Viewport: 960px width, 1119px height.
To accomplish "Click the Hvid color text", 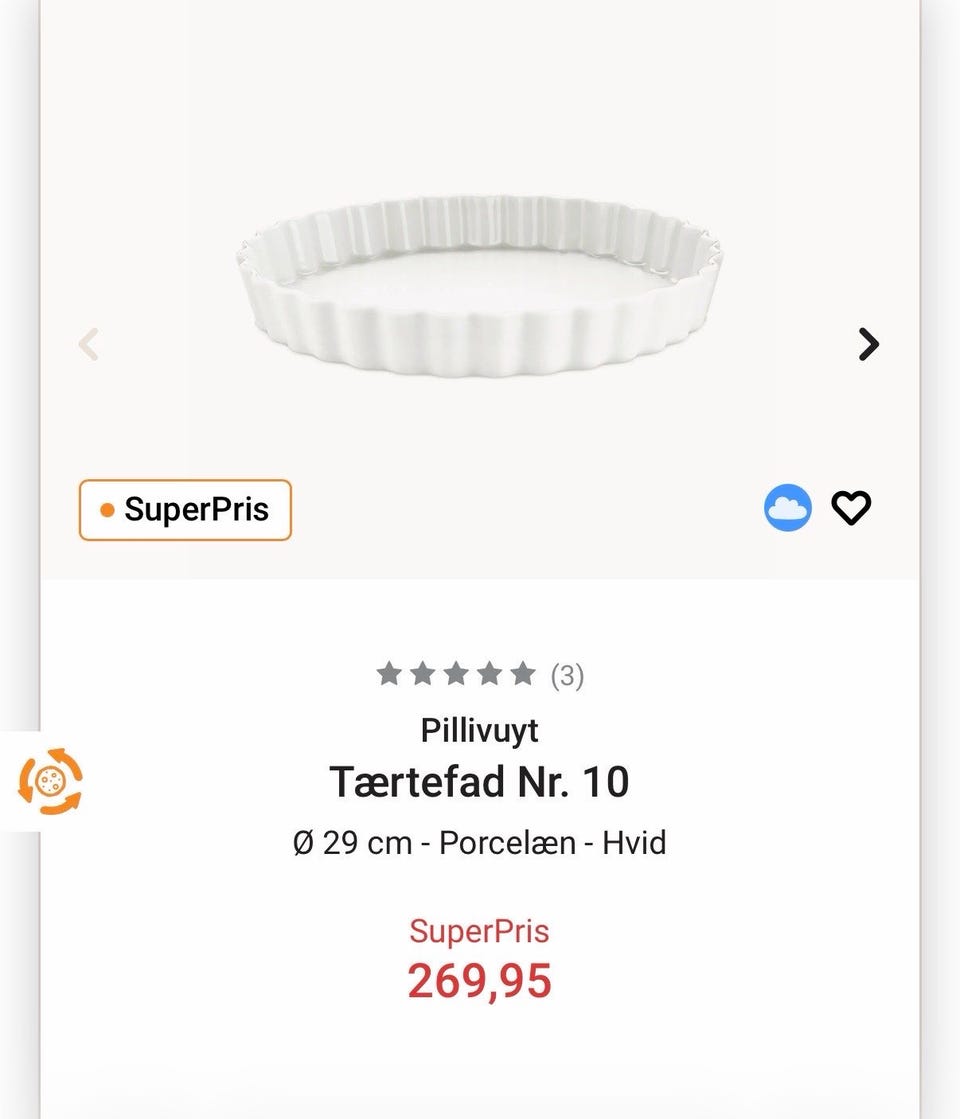I will coord(634,843).
